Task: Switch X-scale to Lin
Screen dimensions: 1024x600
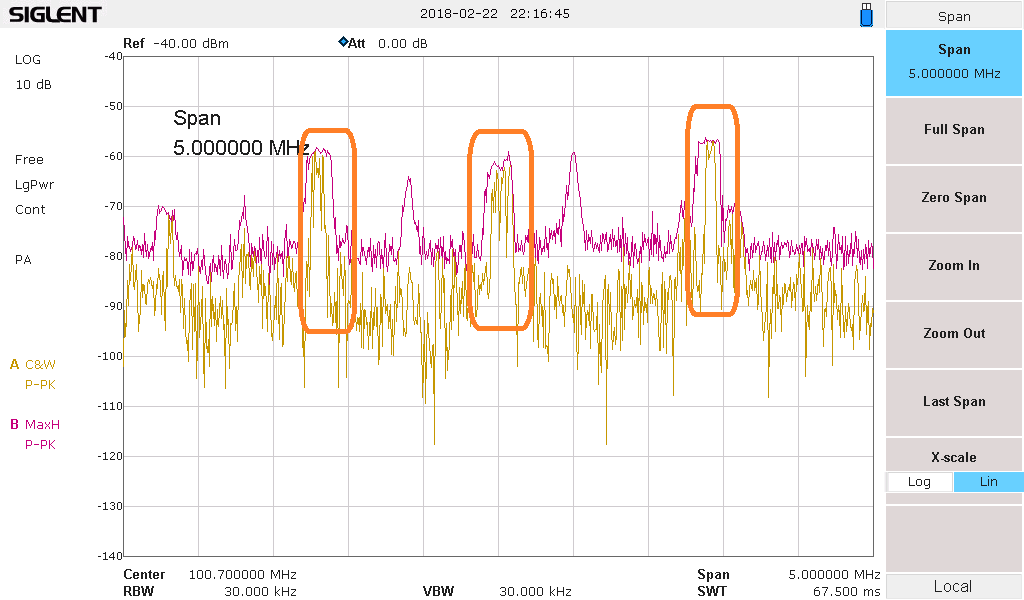Action: coord(988,482)
